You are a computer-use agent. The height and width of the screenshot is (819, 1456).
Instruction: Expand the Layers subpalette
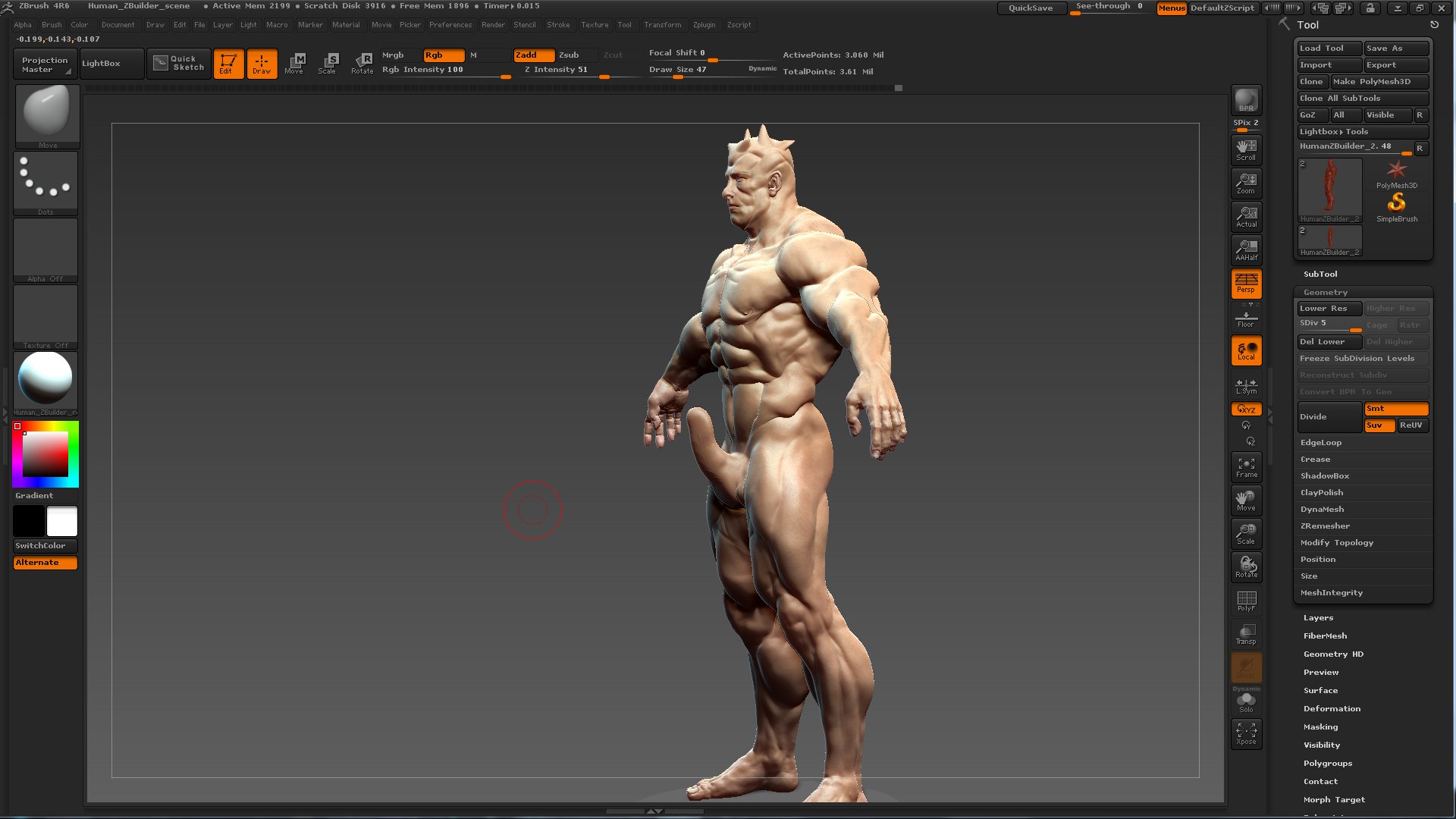pos(1318,618)
